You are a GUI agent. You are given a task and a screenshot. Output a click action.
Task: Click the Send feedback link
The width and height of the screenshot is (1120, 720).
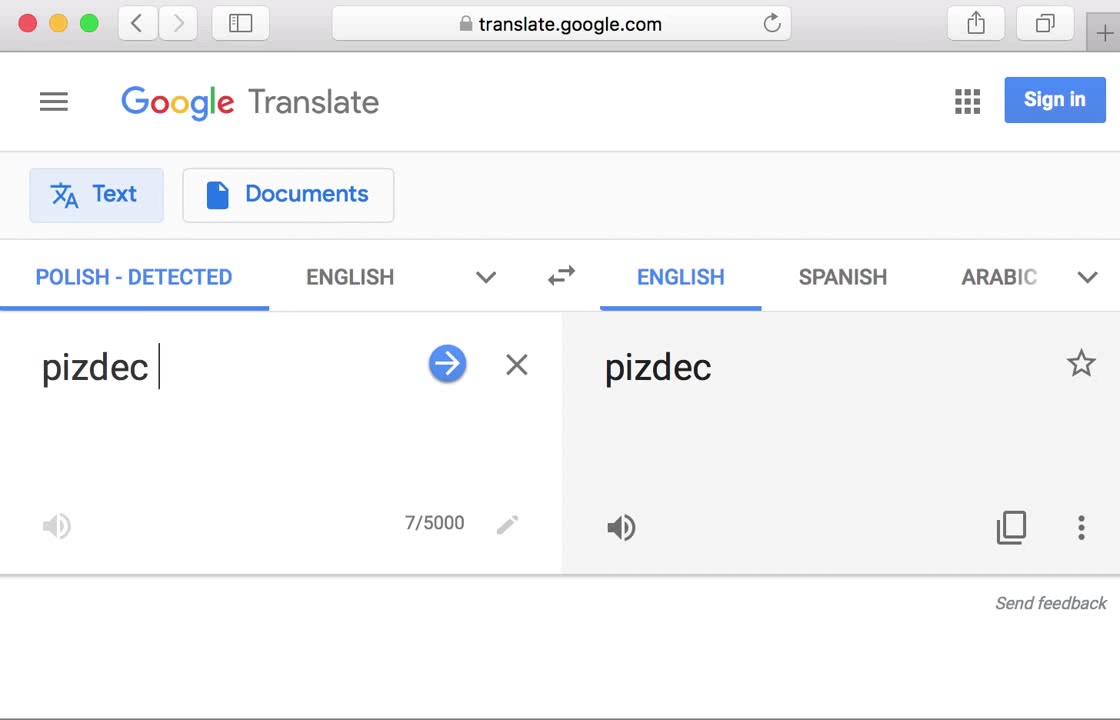click(1050, 603)
